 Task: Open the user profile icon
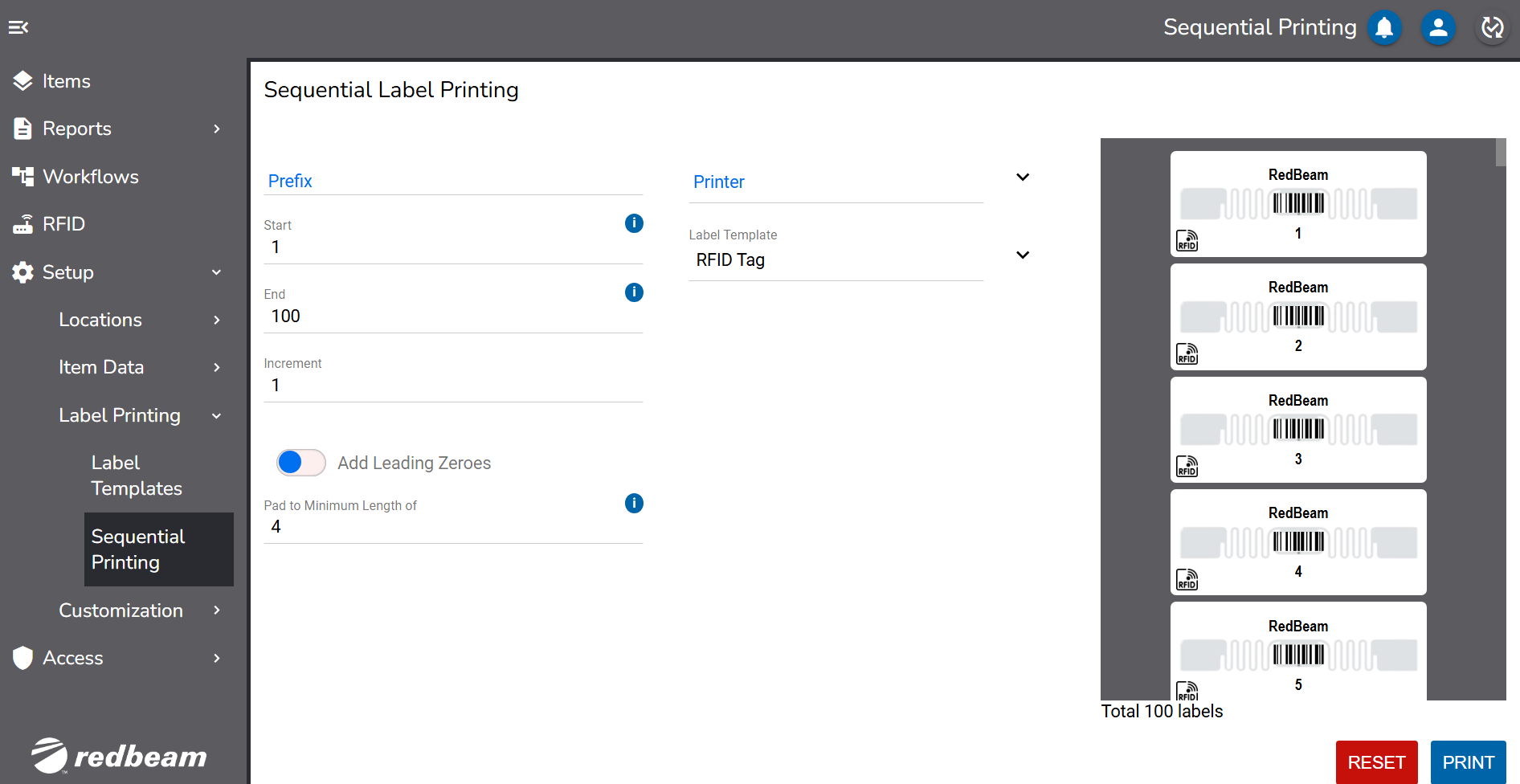click(x=1438, y=28)
